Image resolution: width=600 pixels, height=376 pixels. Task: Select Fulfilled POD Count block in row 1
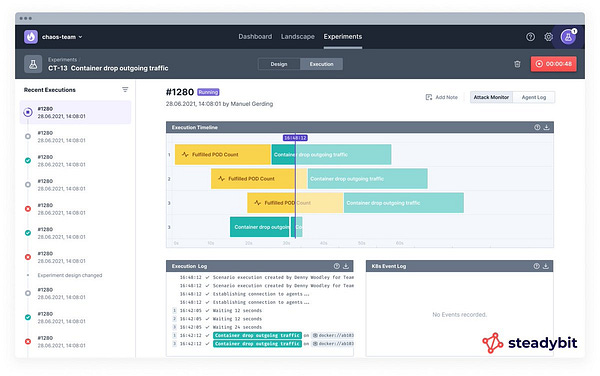223,155
